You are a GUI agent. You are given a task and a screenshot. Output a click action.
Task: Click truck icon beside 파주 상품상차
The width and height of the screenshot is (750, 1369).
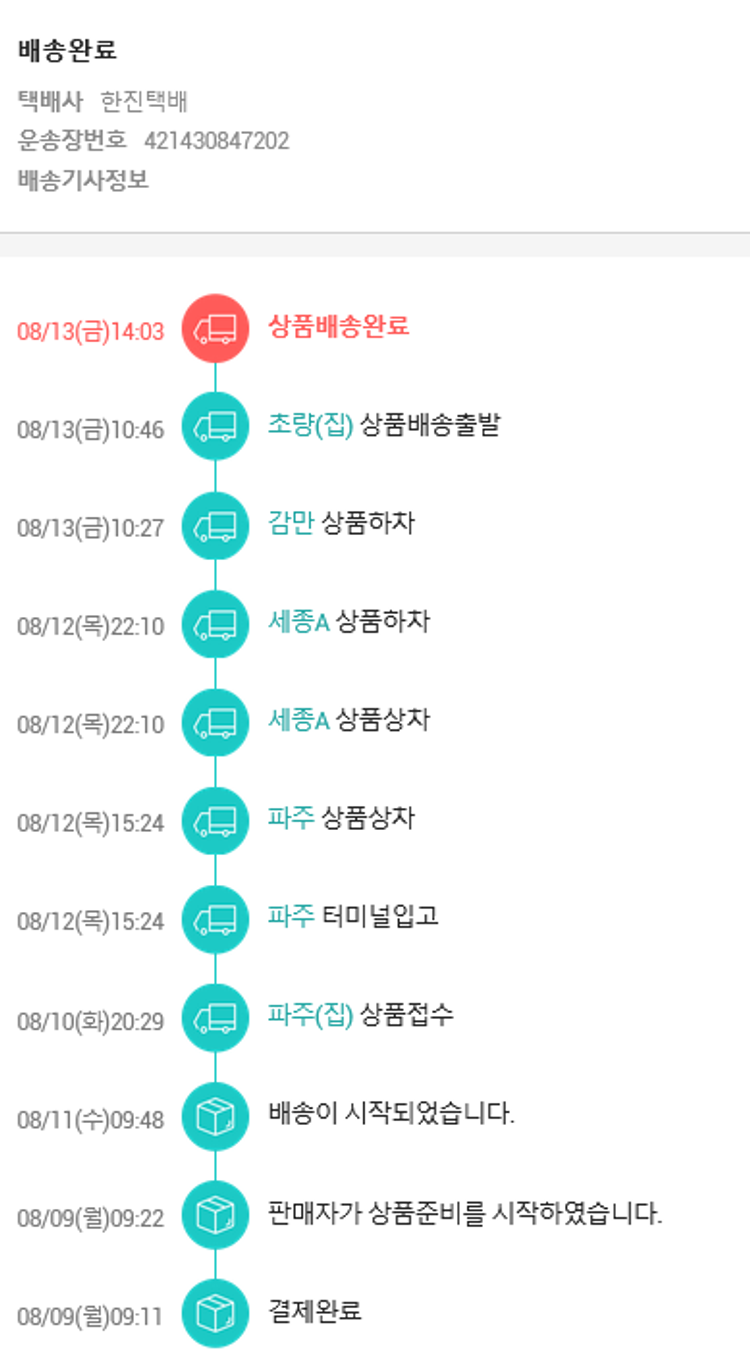tap(215, 821)
